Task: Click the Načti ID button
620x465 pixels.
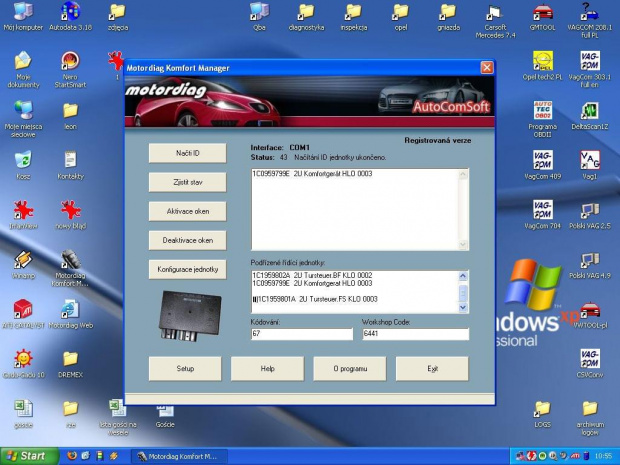Action: (x=187, y=153)
